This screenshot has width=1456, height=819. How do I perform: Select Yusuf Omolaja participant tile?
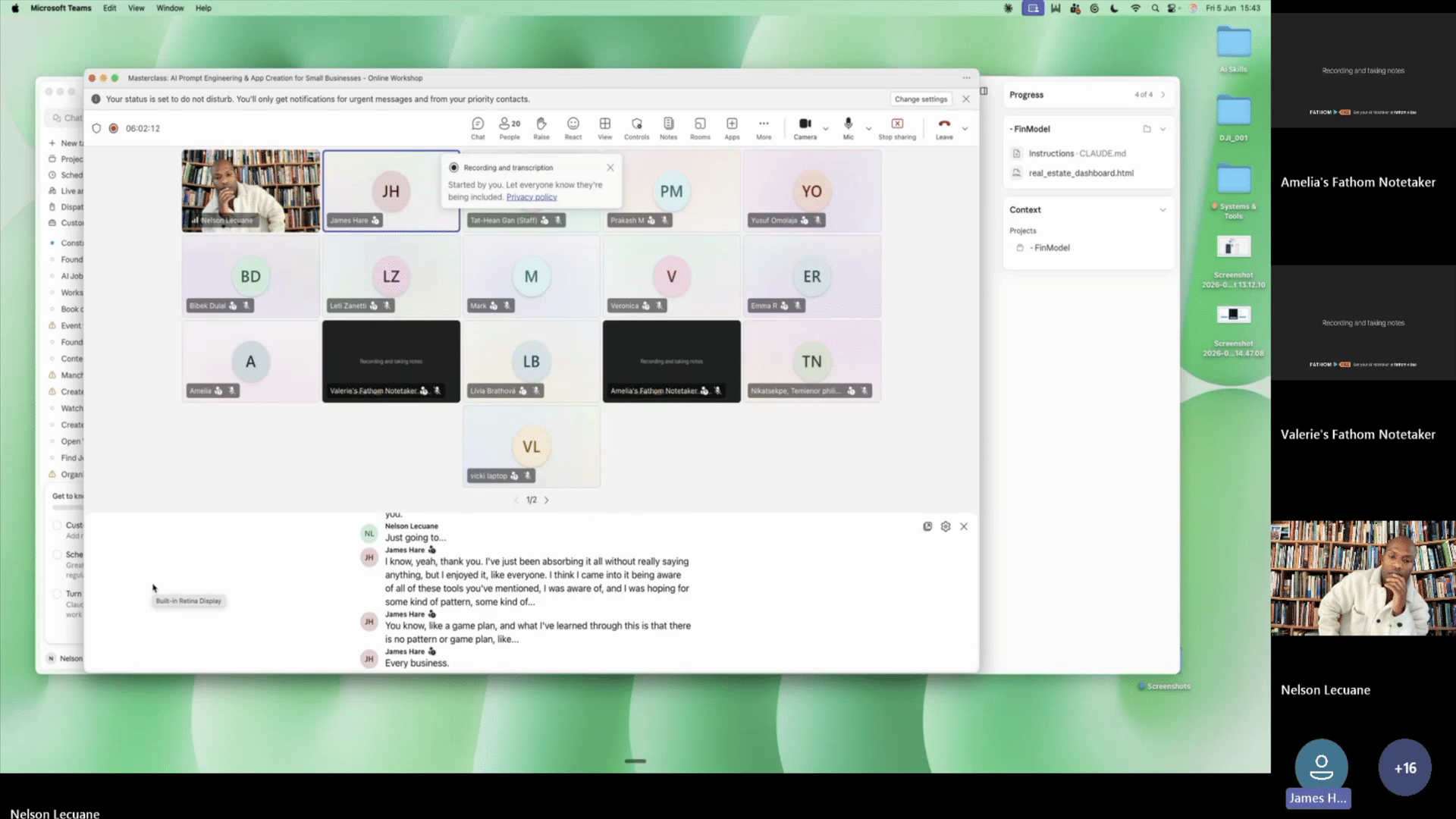point(812,190)
